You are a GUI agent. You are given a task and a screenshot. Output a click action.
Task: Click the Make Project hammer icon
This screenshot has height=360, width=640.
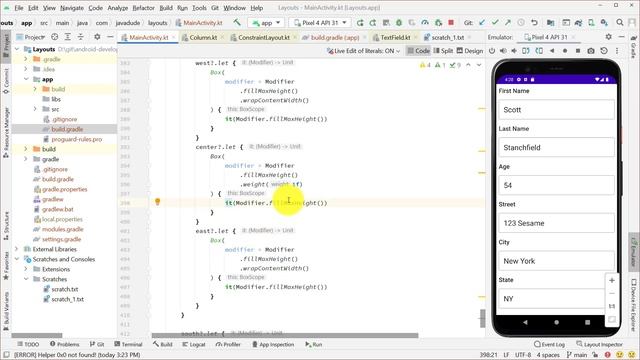click(x=237, y=22)
